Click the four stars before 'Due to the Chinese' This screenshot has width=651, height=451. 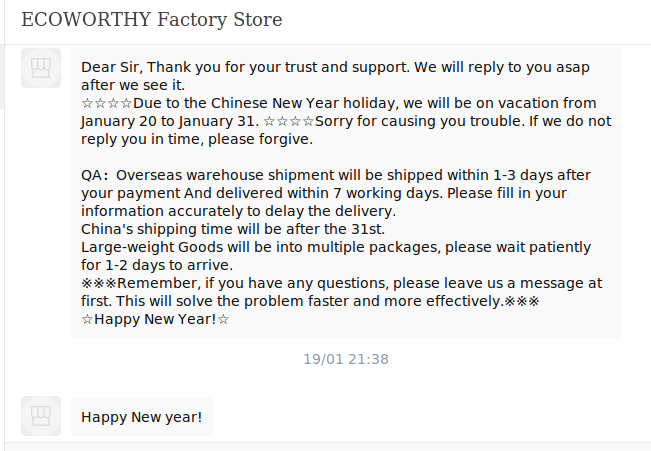click(107, 103)
